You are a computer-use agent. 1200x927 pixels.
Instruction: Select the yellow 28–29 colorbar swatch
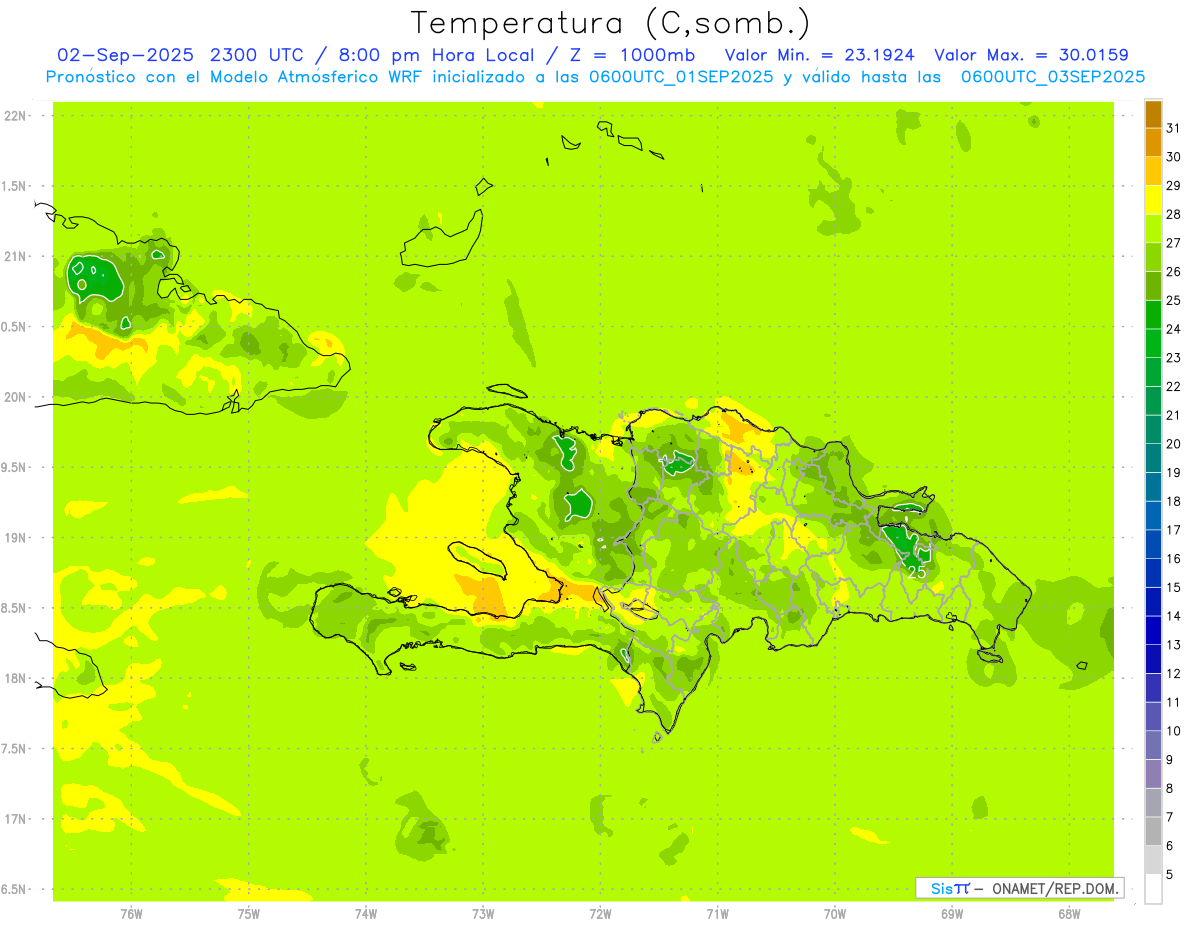(1153, 199)
